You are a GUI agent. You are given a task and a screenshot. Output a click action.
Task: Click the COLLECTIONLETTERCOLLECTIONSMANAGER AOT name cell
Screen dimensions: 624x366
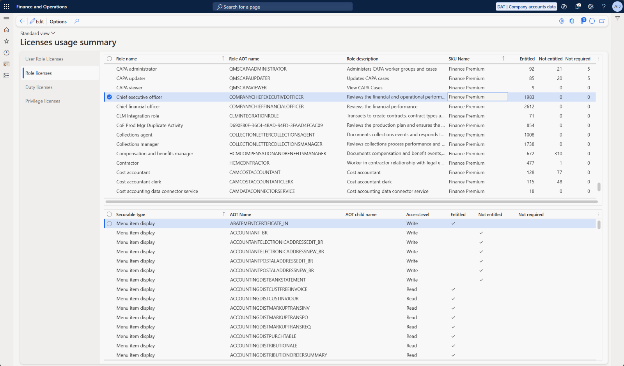pos(276,144)
